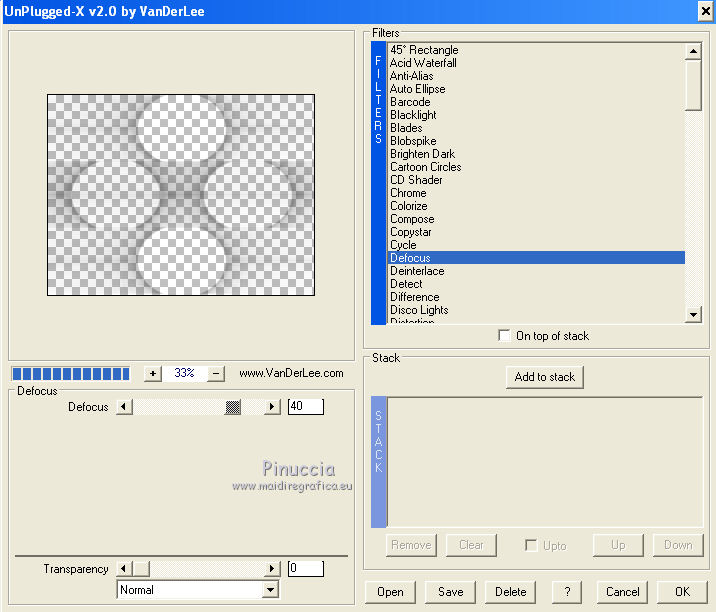Screen dimensions: 716x612
Task: Enable On top of stack checkbox
Action: point(504,336)
